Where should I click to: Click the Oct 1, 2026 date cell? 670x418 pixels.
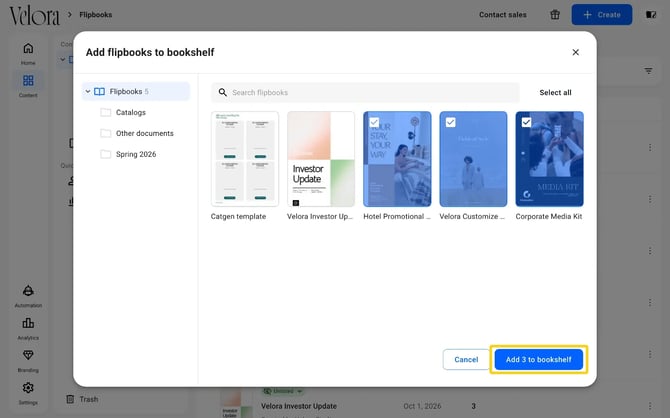tap(422, 406)
